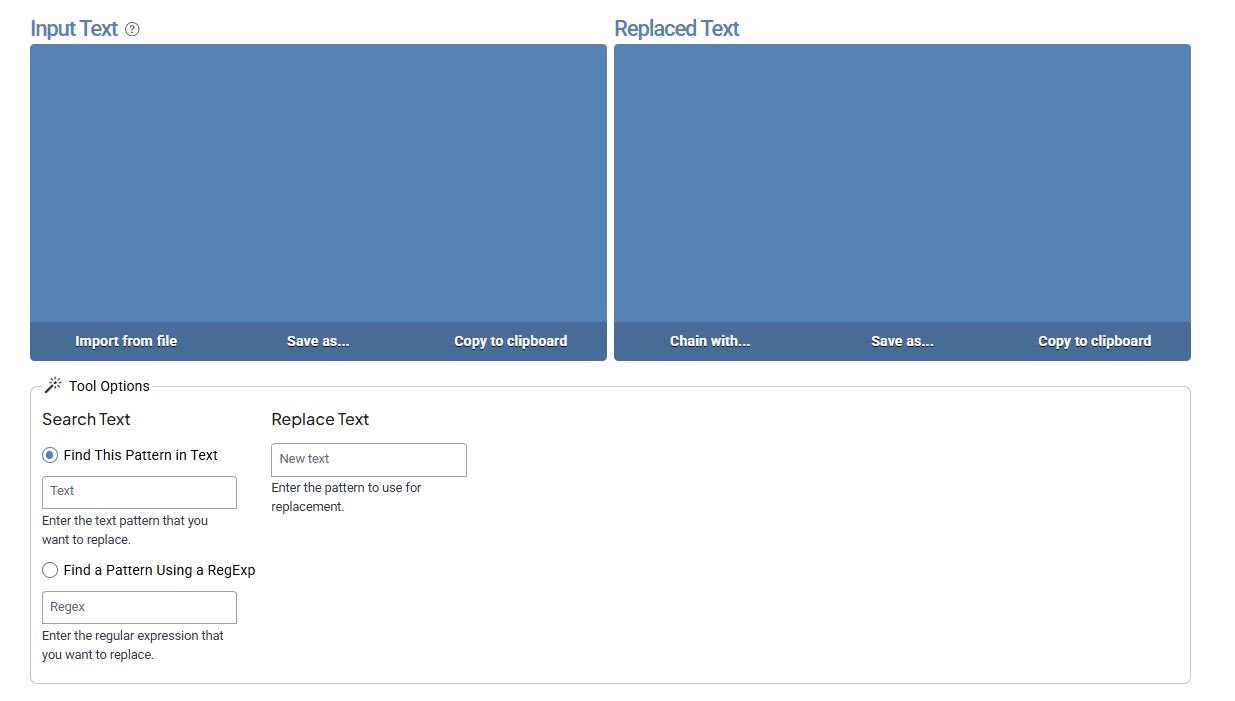Screen dimensions: 1235x701
Task: Focus the Text search pattern field
Action: tap(139, 492)
